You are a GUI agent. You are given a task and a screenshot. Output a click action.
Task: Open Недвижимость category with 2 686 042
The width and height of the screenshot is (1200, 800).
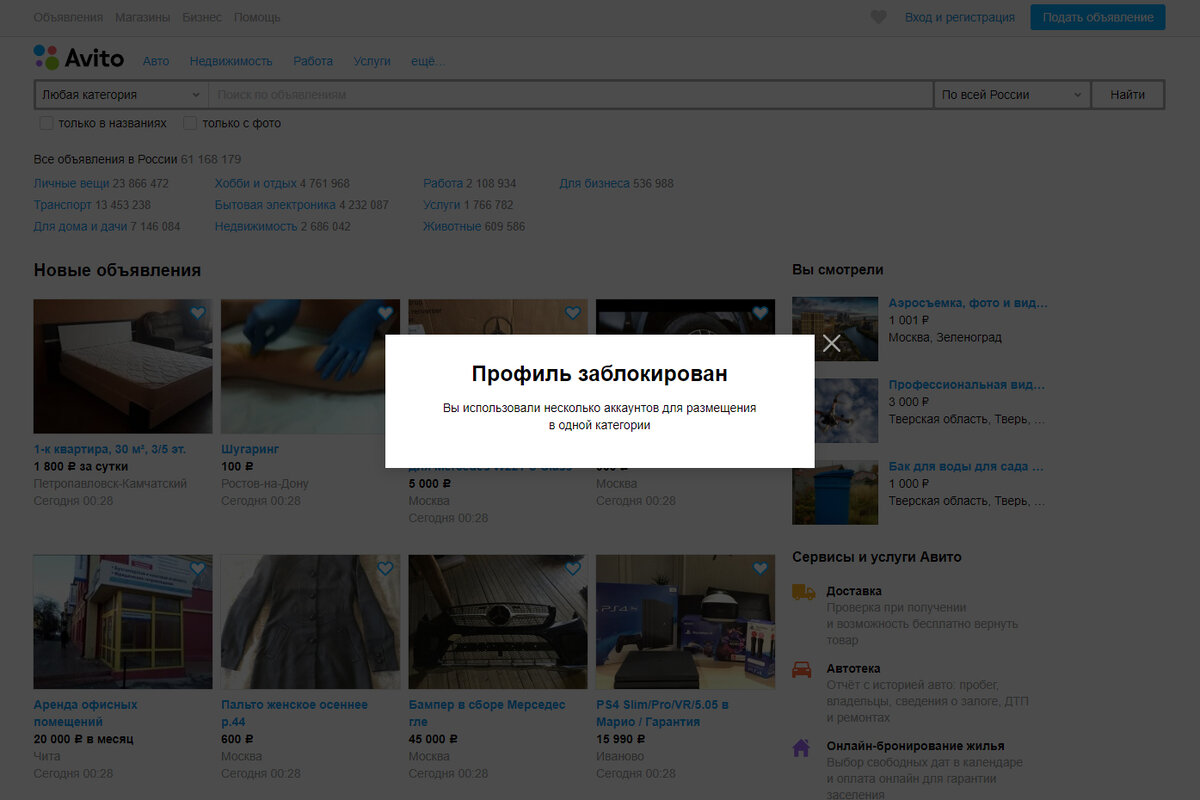click(256, 227)
